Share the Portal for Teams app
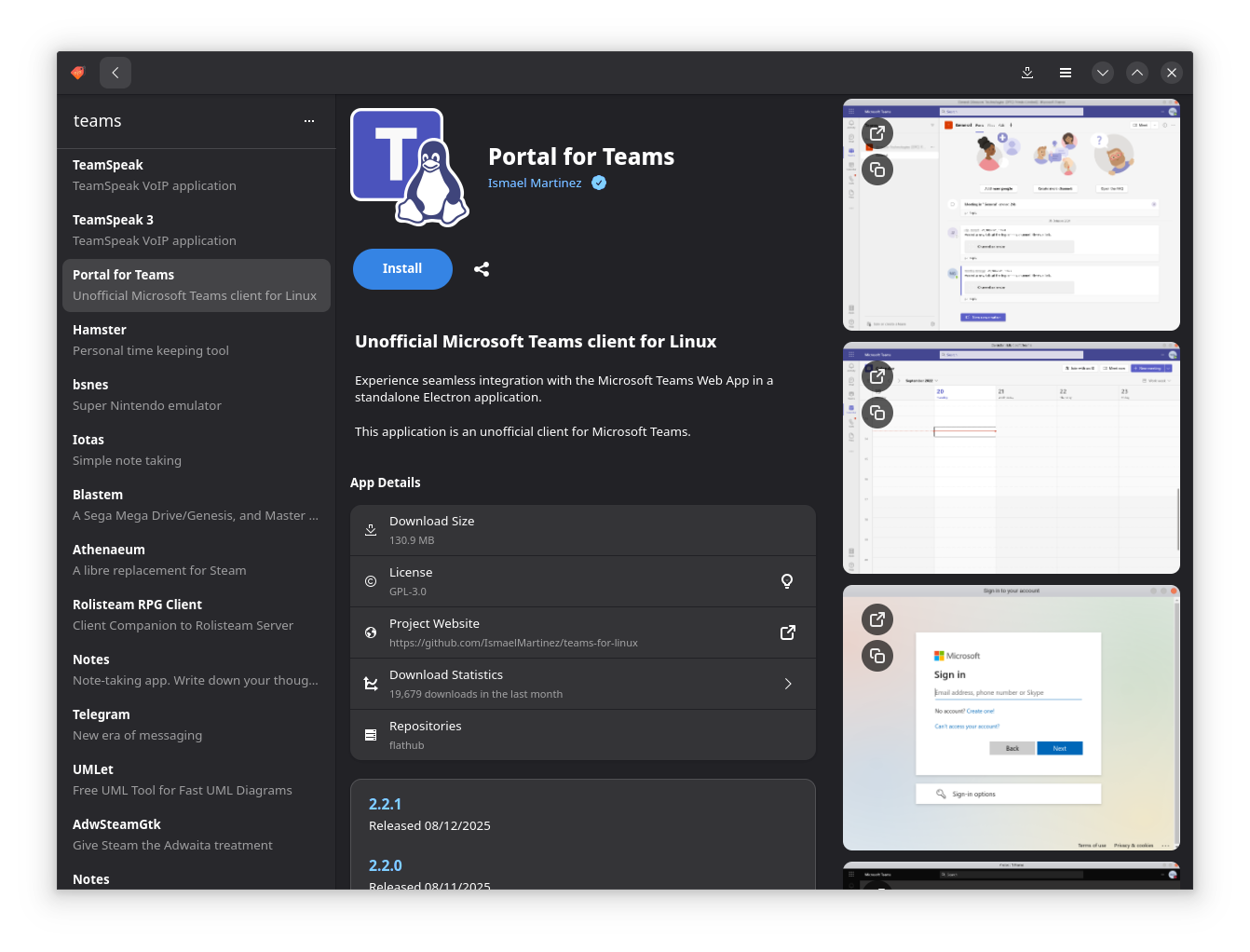 [x=482, y=269]
